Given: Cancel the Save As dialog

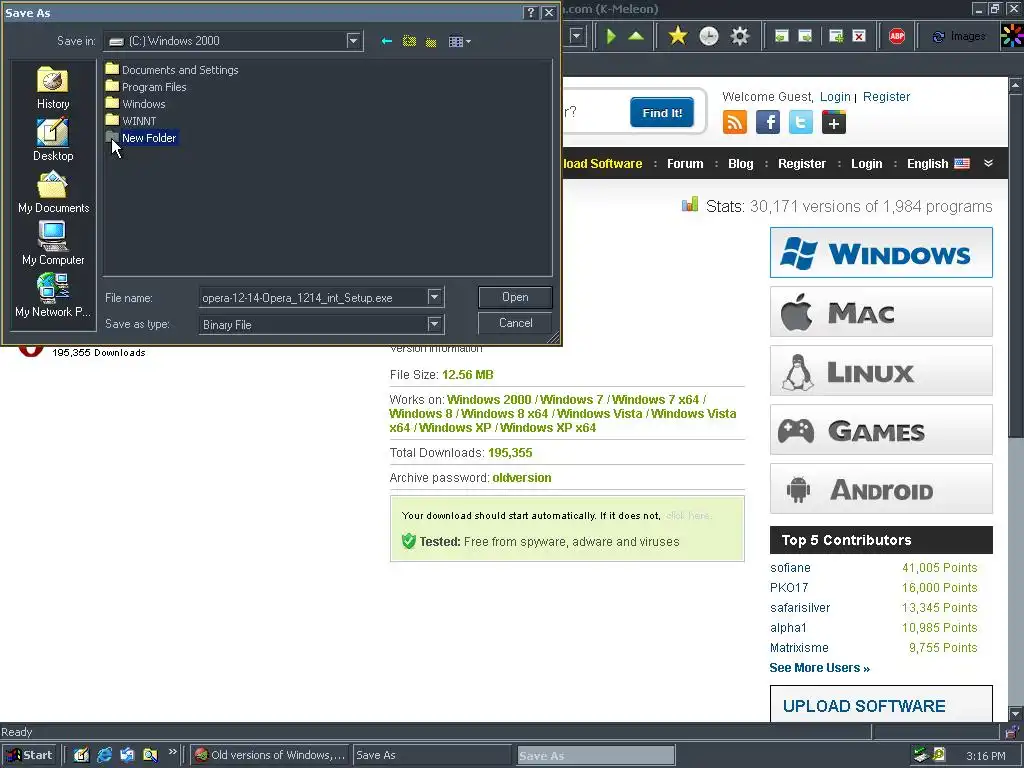Looking at the screenshot, I should 515,323.
